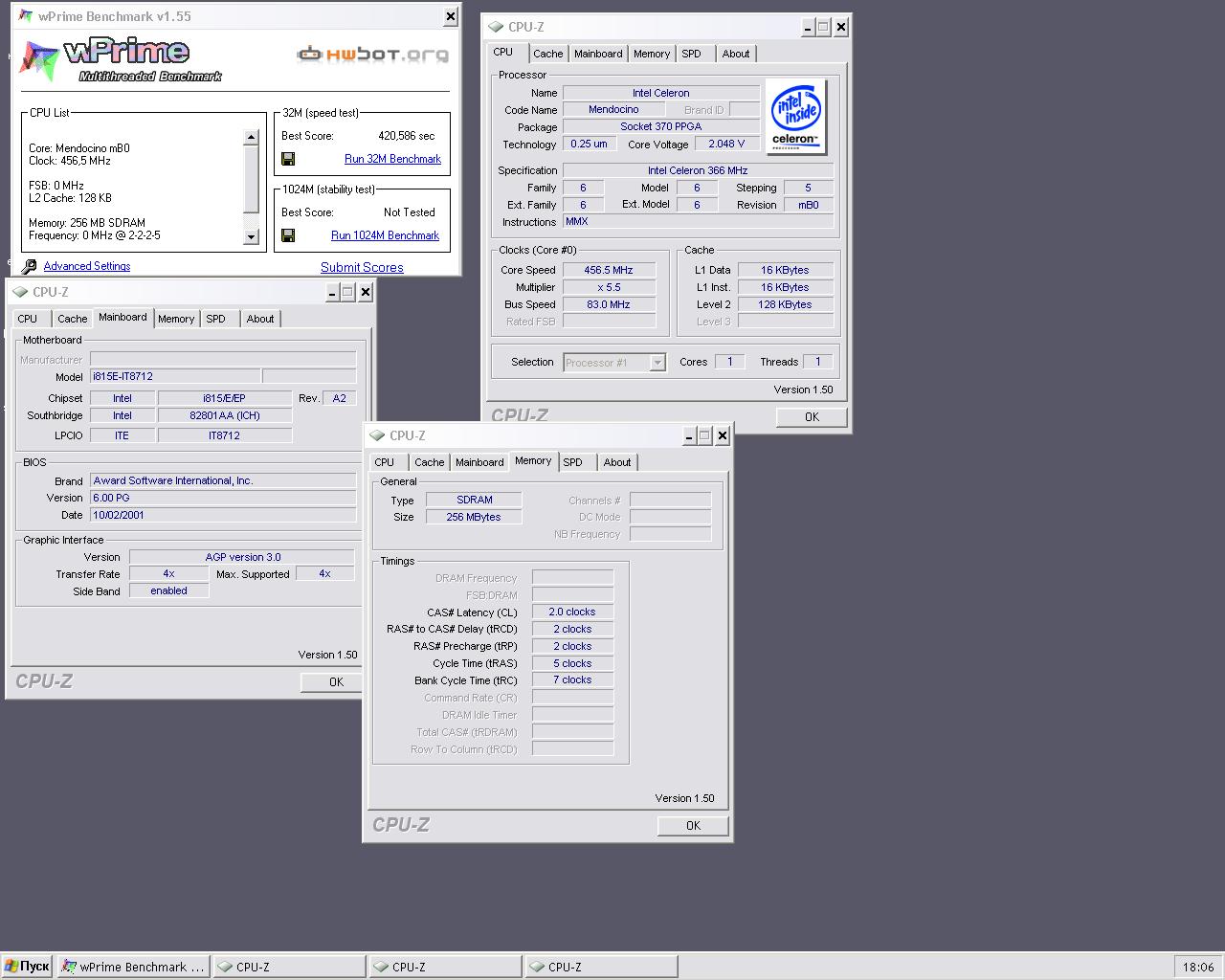Save the 32M benchmark score floppy icon

[288, 159]
